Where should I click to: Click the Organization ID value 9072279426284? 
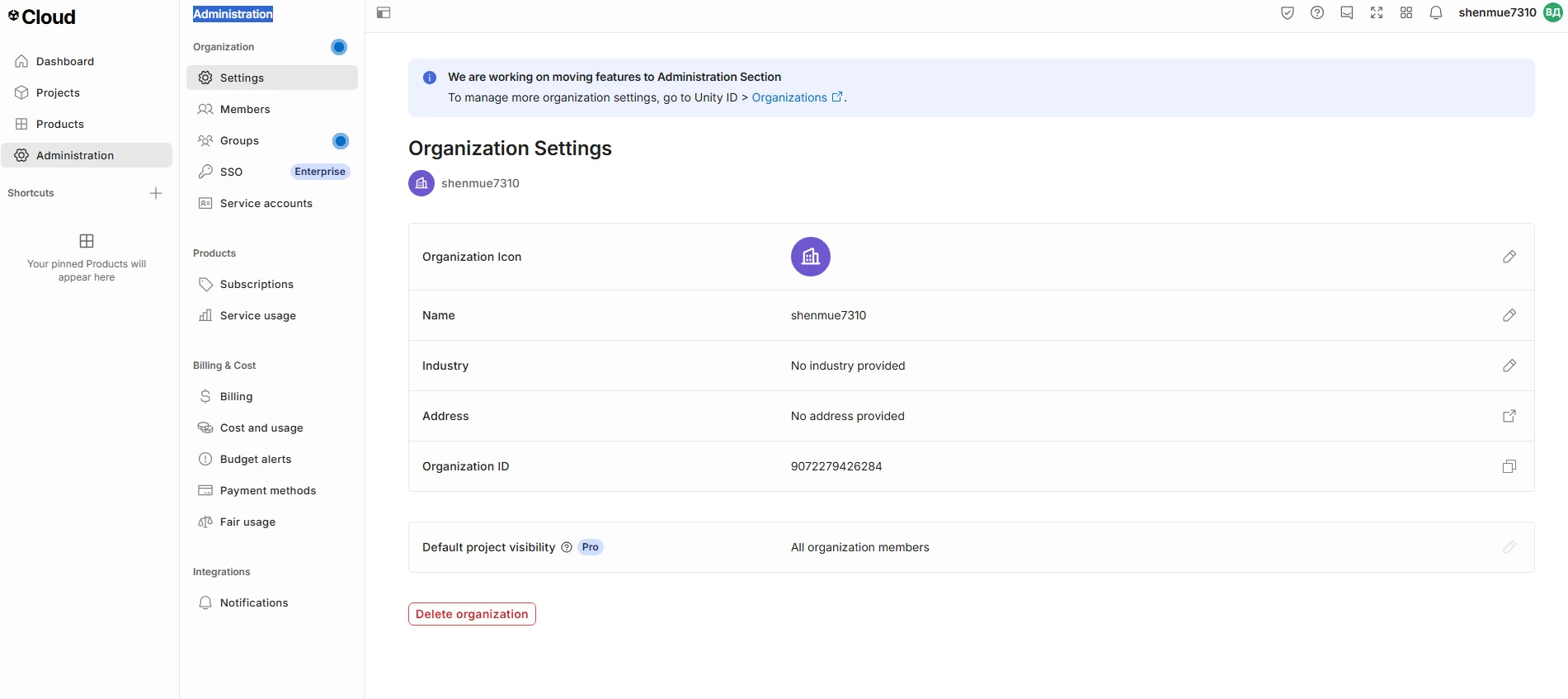pos(836,466)
